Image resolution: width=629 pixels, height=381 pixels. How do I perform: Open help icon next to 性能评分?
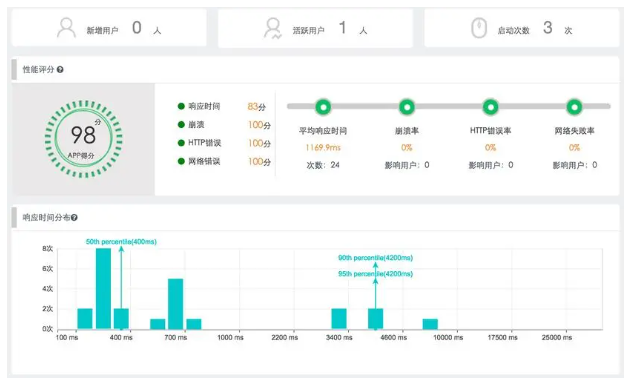[60, 70]
